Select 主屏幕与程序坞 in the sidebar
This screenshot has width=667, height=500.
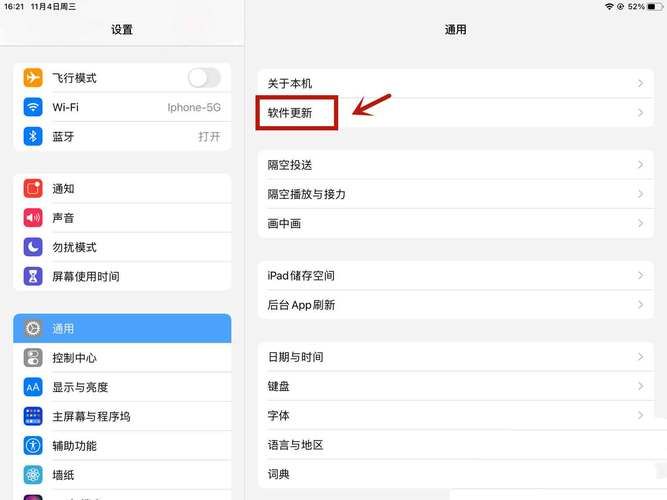coord(122,416)
